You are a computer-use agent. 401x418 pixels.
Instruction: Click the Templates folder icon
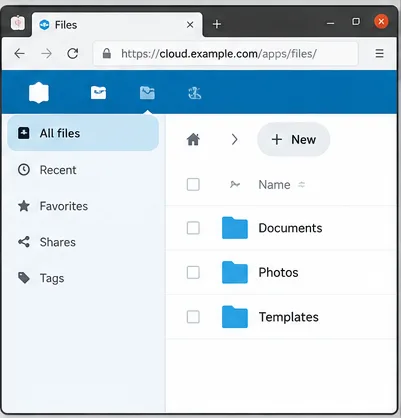pos(235,317)
